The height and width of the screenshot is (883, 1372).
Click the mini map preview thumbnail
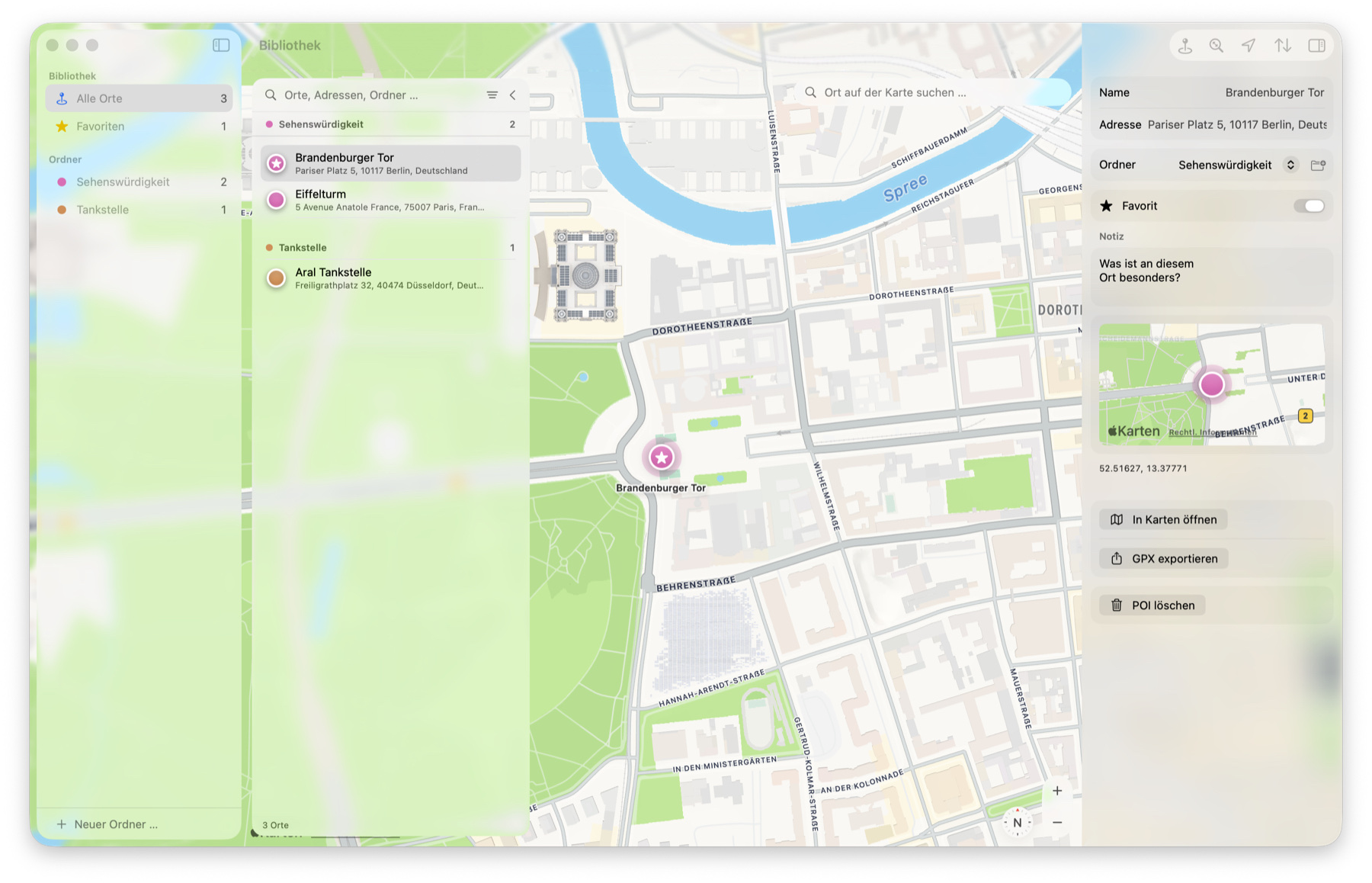click(x=1212, y=384)
